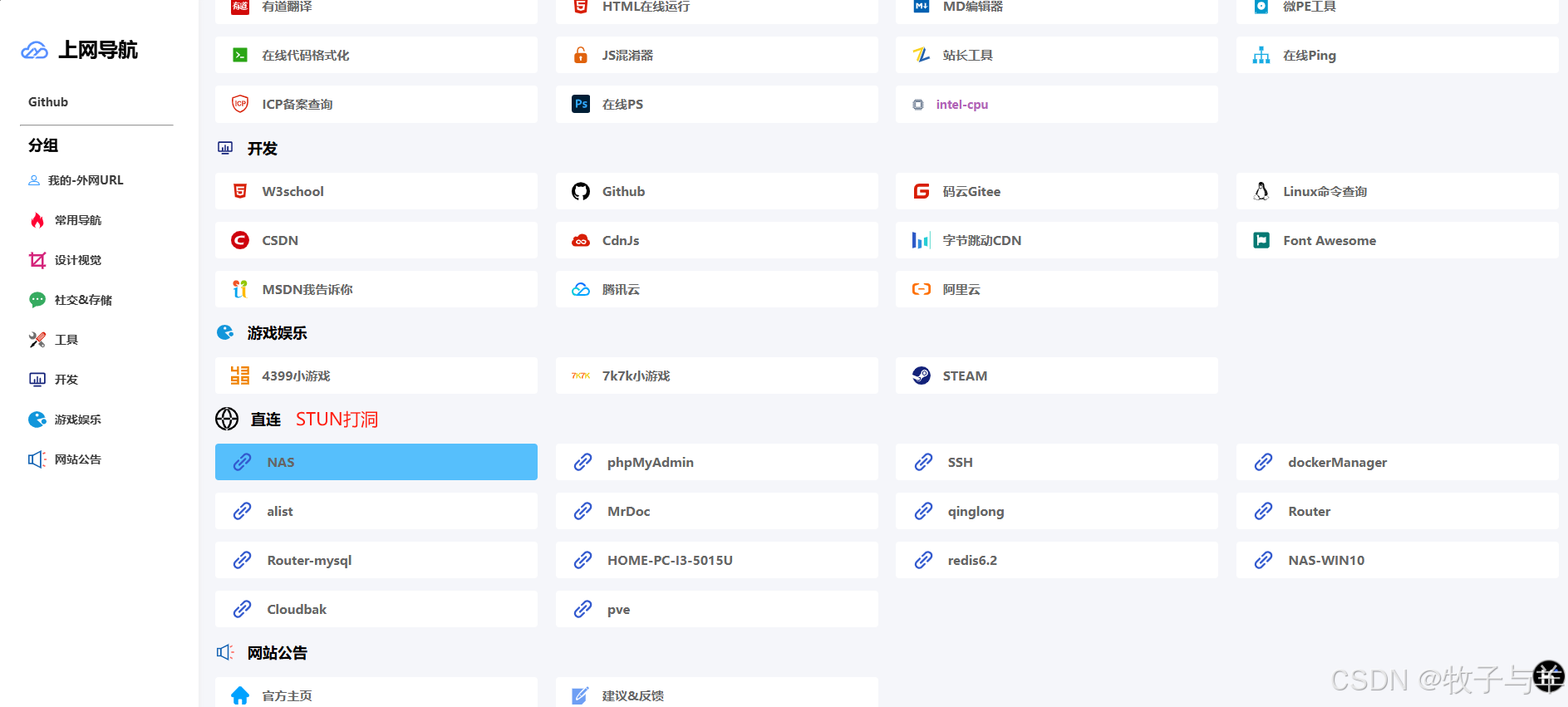Click the MSDN我告诉你 icon
1568x707 pixels.
(x=240, y=289)
